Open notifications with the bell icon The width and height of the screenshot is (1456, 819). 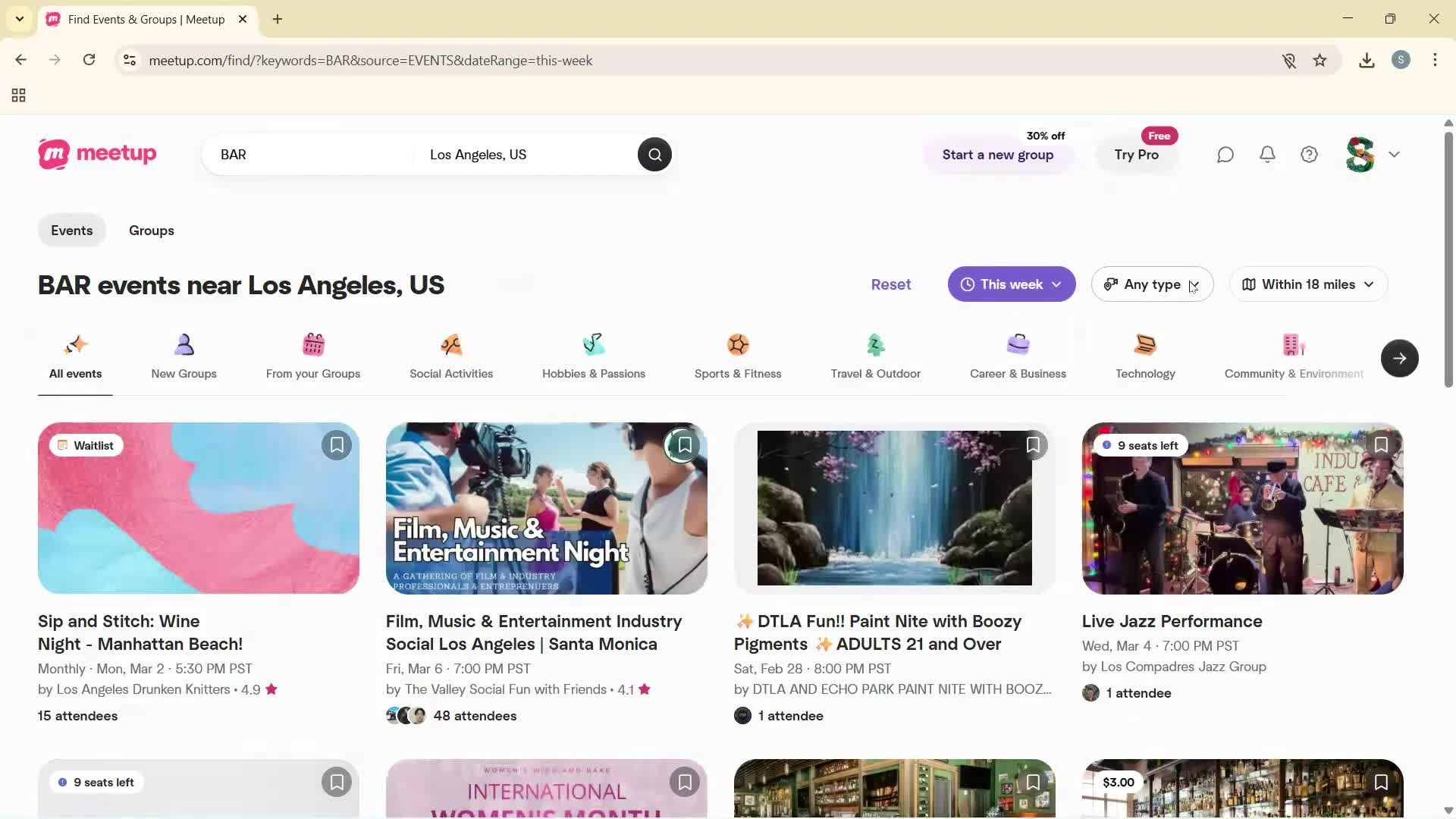pos(1267,154)
